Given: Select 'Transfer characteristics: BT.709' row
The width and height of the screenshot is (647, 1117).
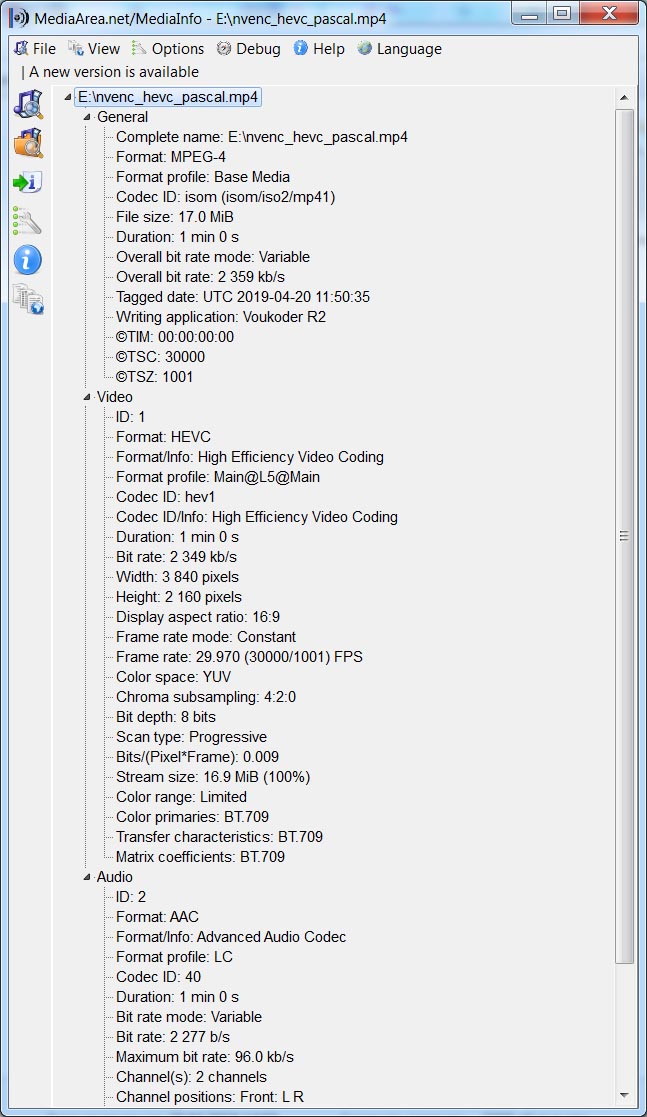Looking at the screenshot, I should click(219, 836).
